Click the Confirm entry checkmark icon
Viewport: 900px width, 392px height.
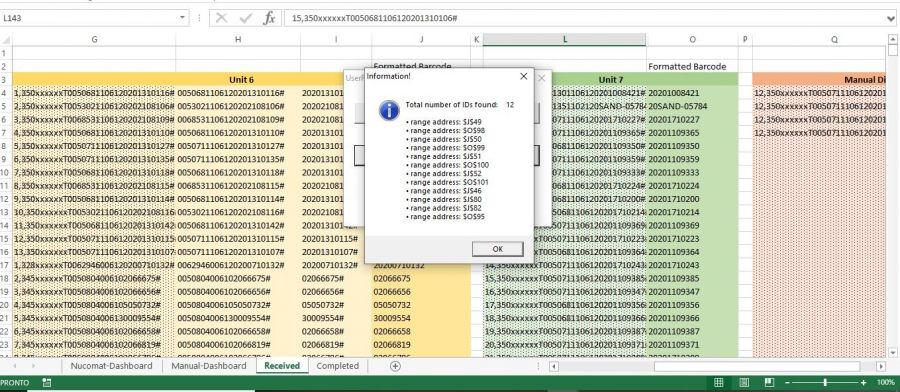pos(246,18)
